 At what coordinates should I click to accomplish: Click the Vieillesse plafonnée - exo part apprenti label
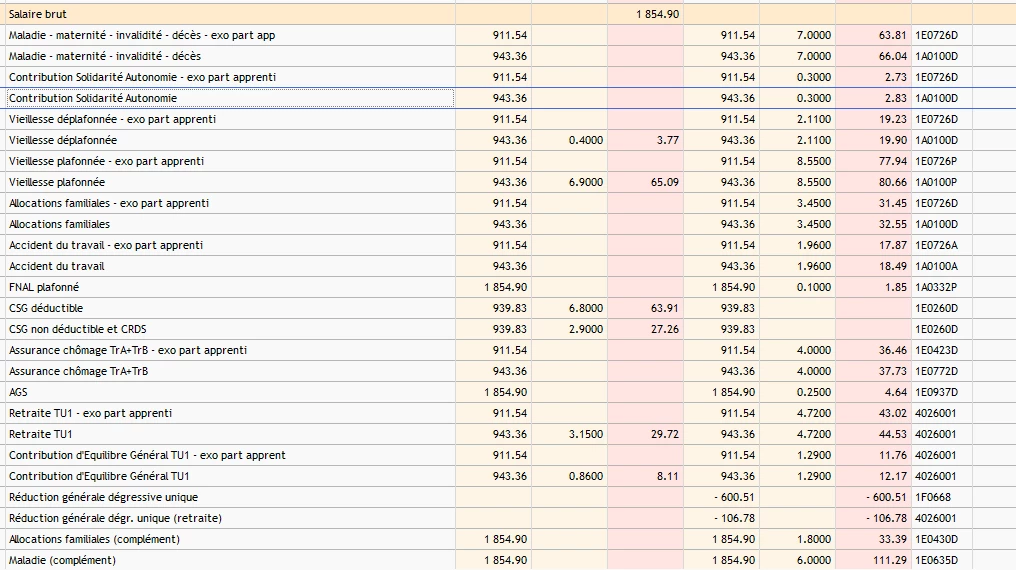pyautogui.click(x=106, y=161)
